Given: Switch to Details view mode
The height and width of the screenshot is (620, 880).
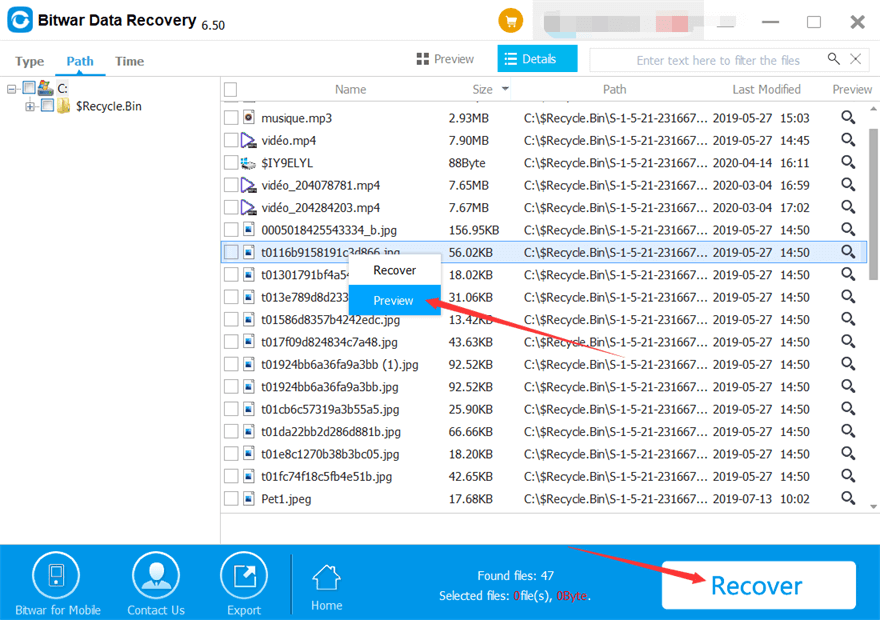Looking at the screenshot, I should (x=537, y=59).
